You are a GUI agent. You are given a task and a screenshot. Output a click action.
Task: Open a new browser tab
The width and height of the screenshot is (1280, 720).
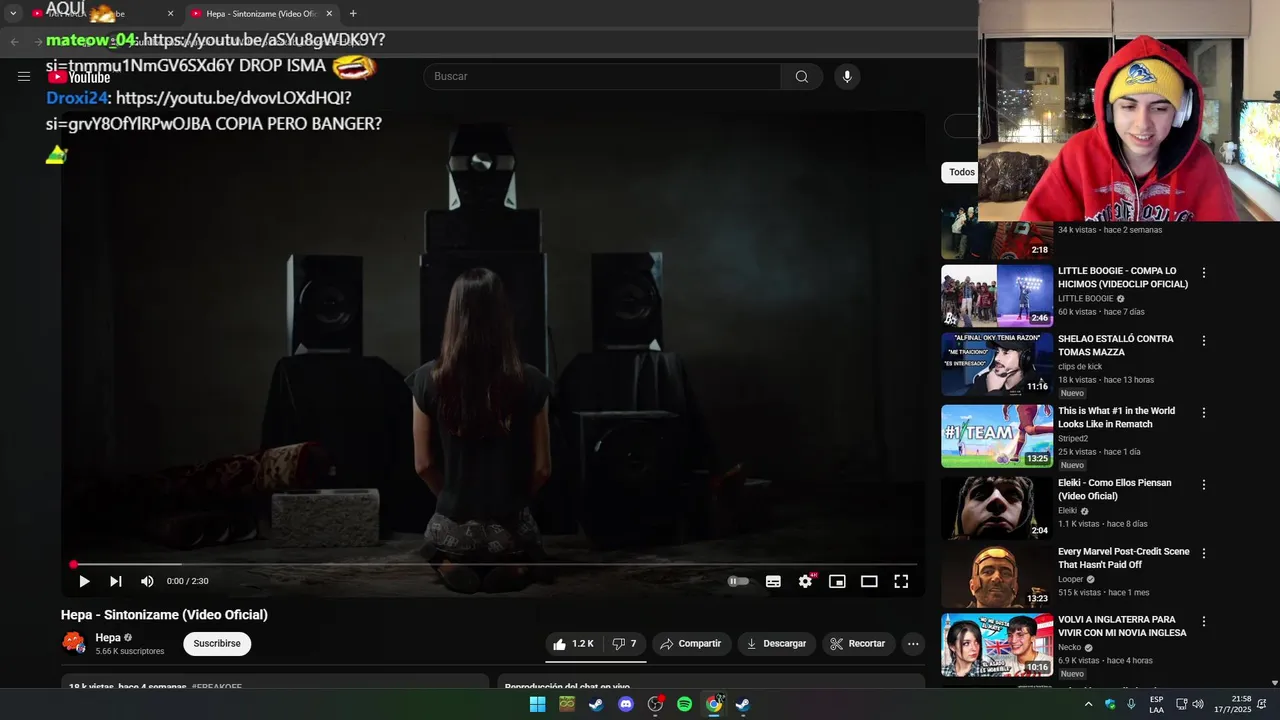[x=353, y=14]
